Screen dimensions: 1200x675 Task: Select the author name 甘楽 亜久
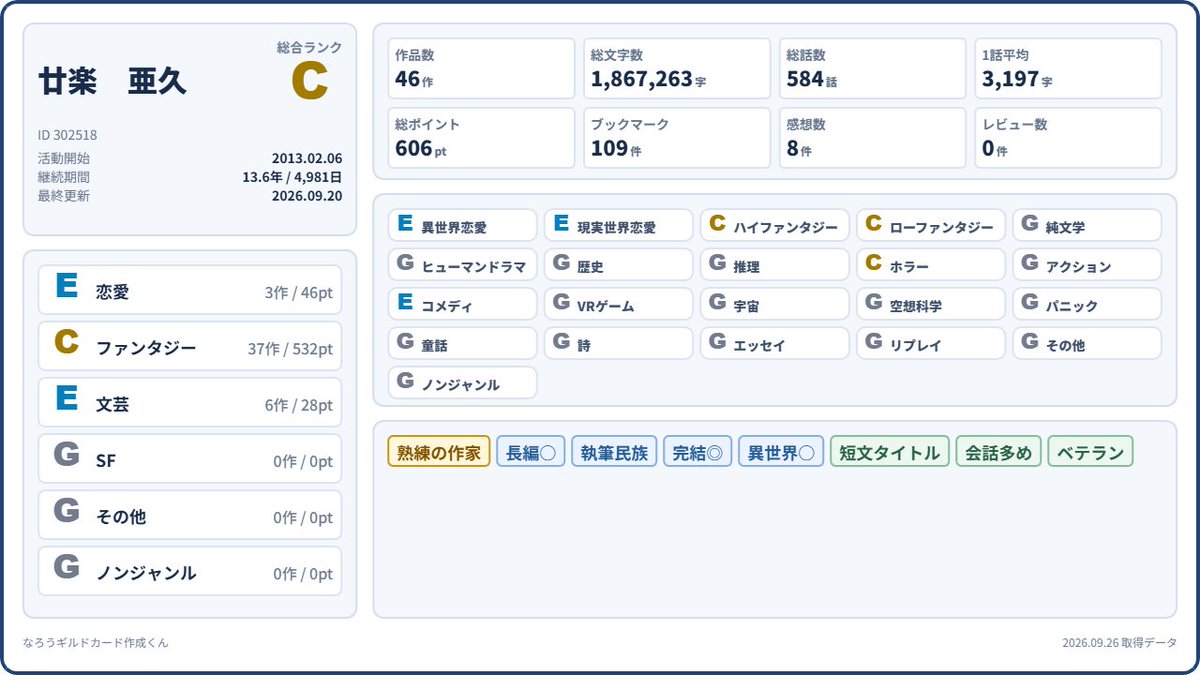click(x=112, y=82)
